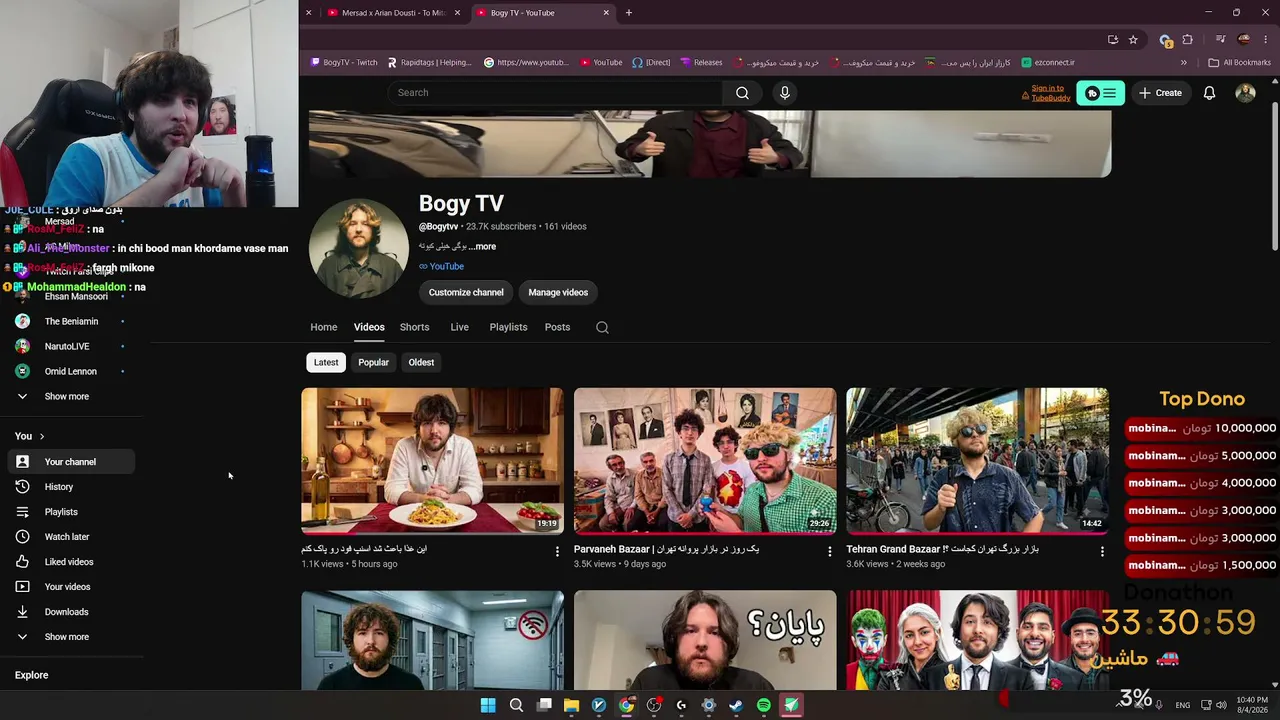Open Watch later in the sidebar

click(x=71, y=537)
